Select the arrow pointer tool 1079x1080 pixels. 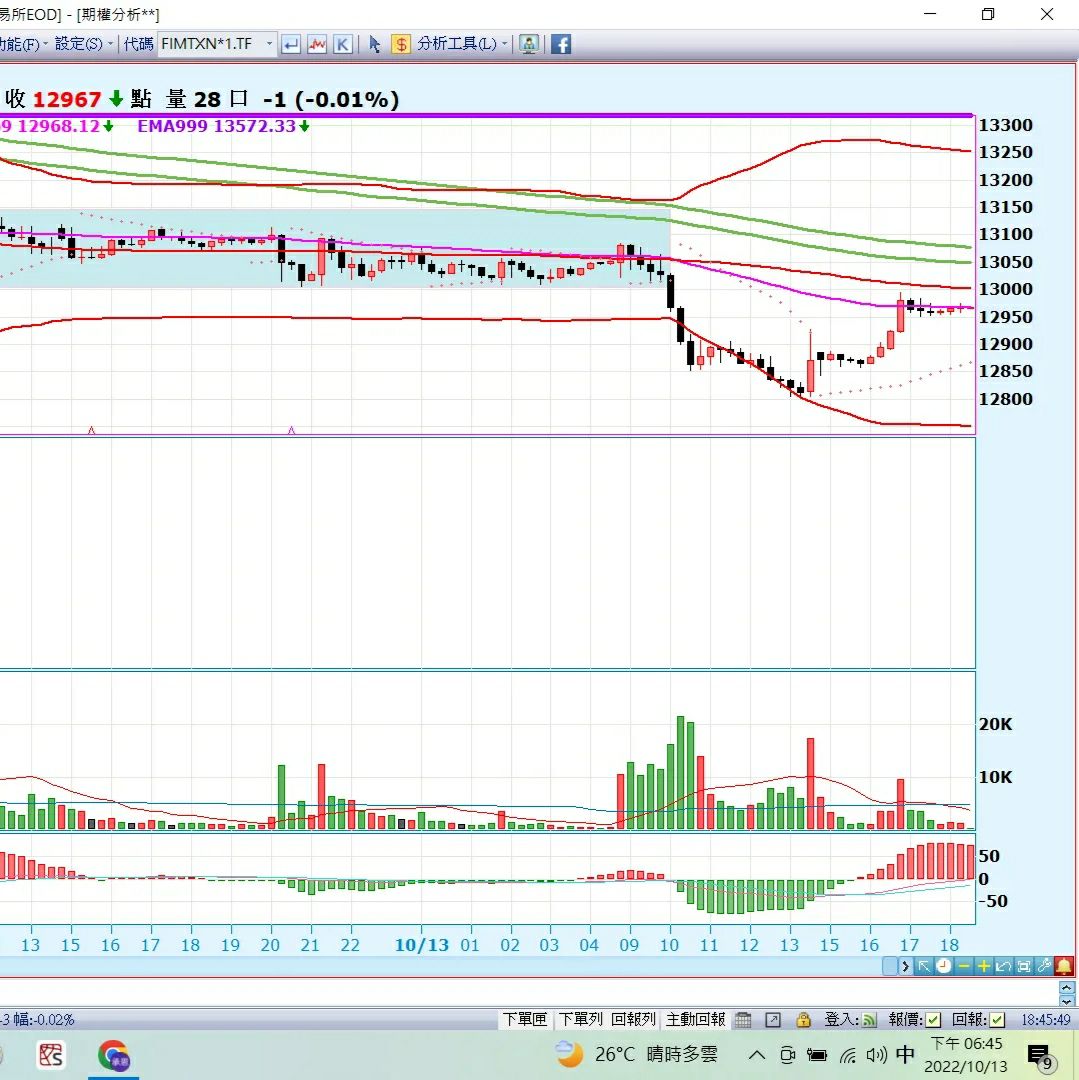pyautogui.click(x=375, y=44)
